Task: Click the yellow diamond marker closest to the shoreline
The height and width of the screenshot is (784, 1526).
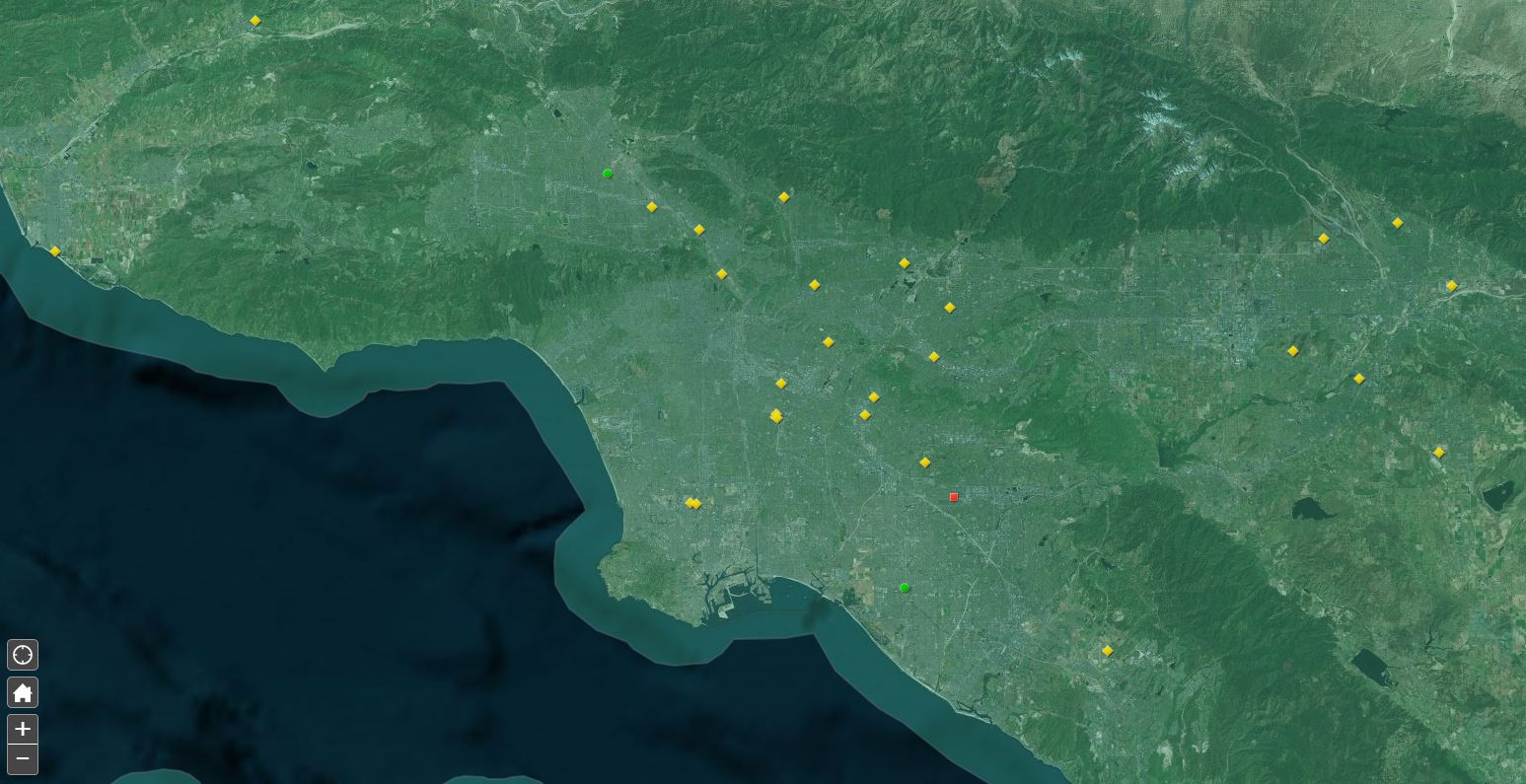Action: (x=54, y=250)
